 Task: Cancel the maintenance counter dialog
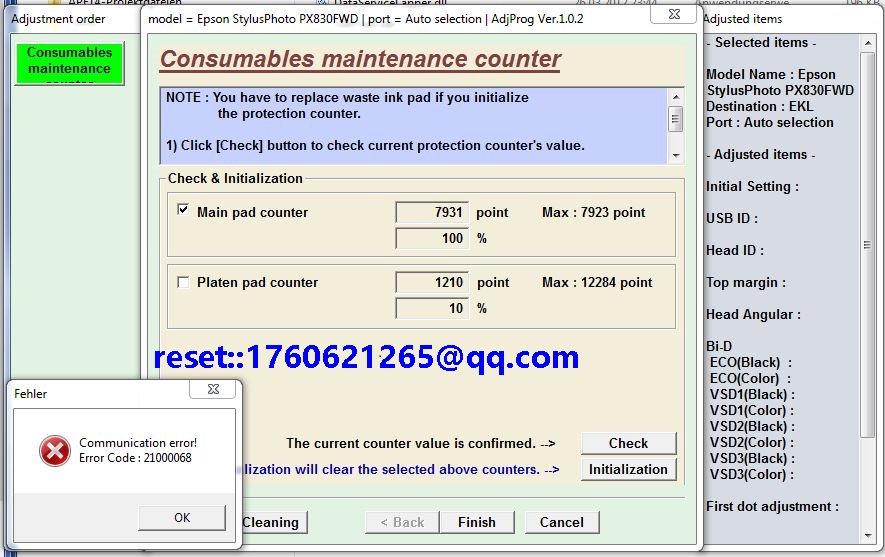[562, 523]
